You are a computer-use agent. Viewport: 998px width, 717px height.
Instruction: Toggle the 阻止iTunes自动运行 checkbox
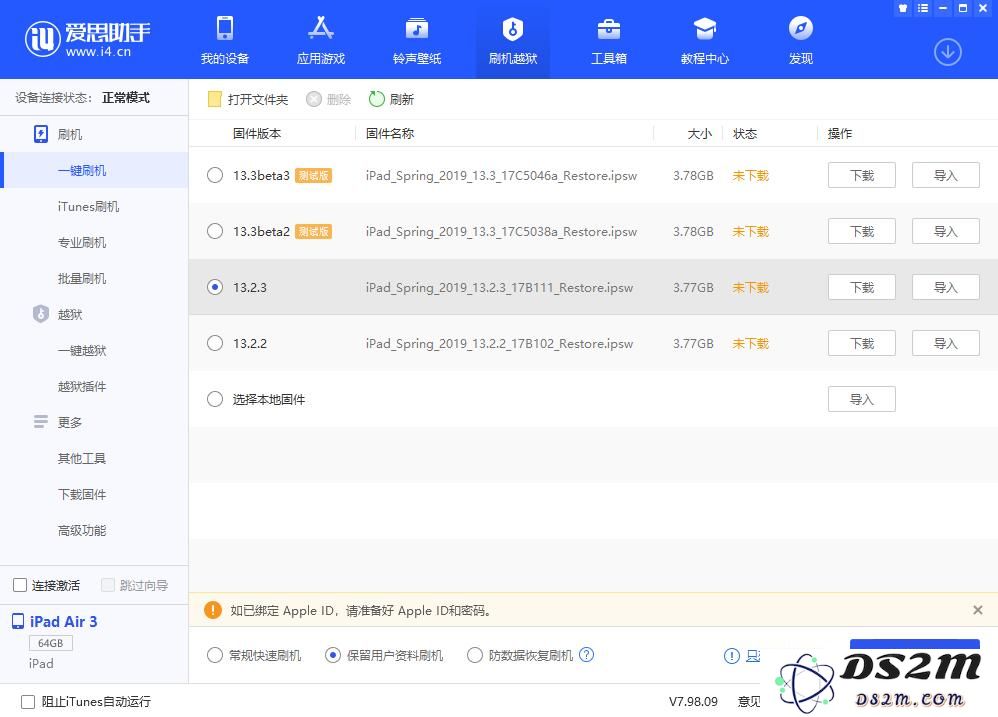28,702
